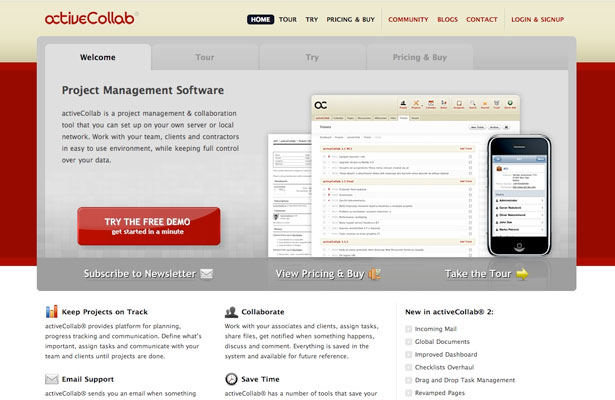The width and height of the screenshot is (615, 400).
Task: Click the Improved Dashboard list item
Action: point(446,355)
